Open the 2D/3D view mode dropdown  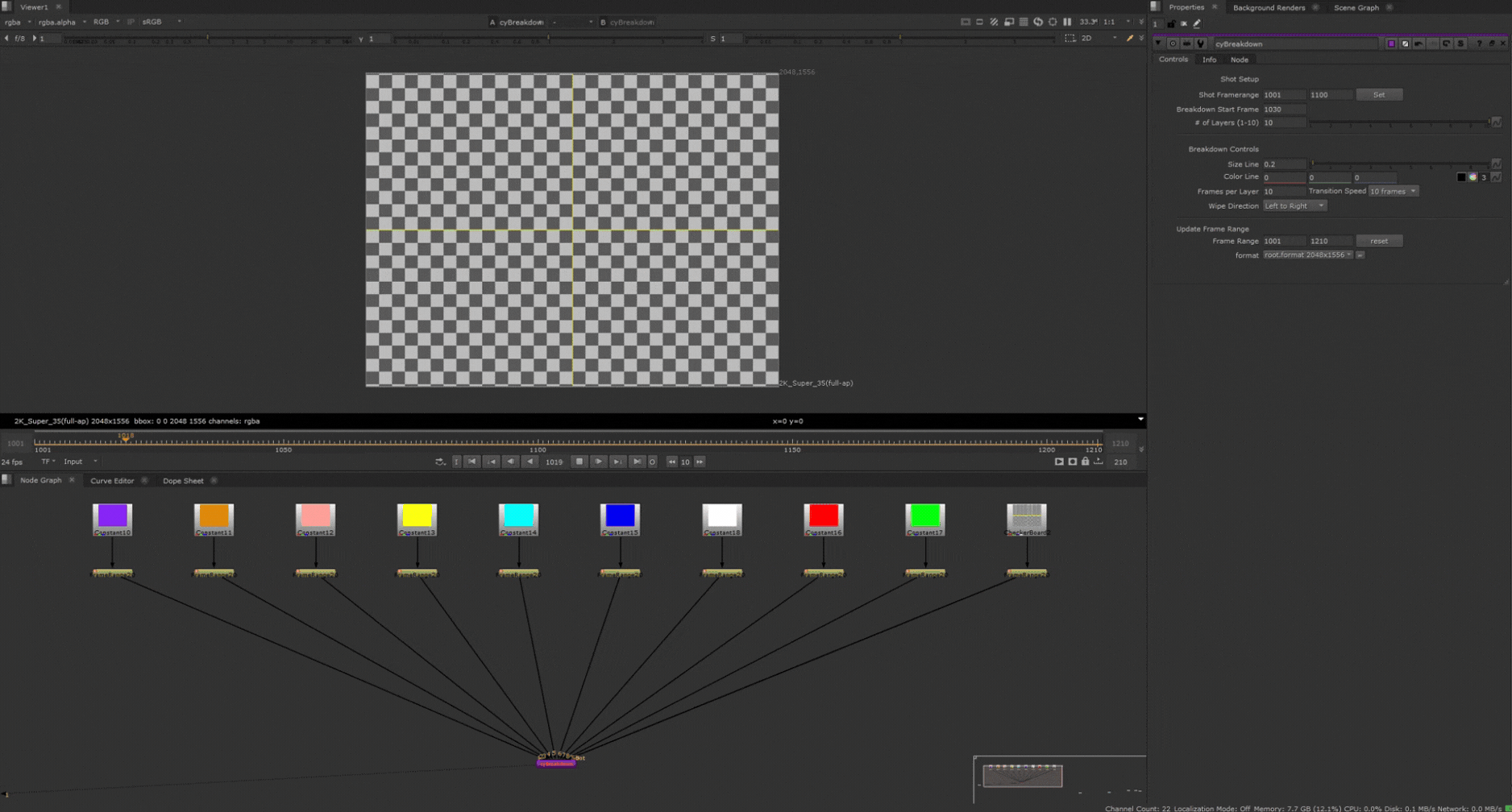point(1099,38)
